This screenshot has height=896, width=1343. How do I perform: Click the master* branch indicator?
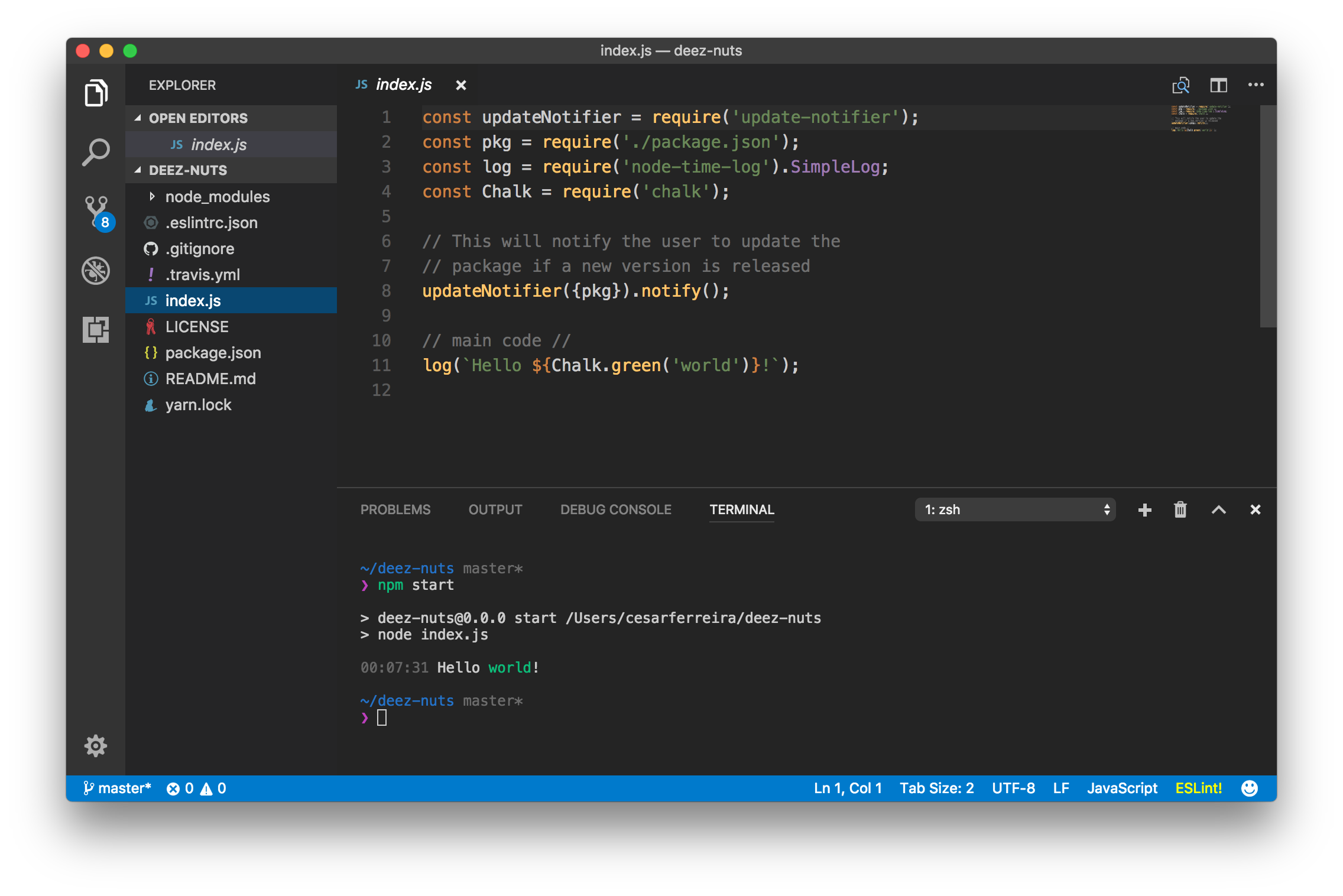tap(116, 788)
